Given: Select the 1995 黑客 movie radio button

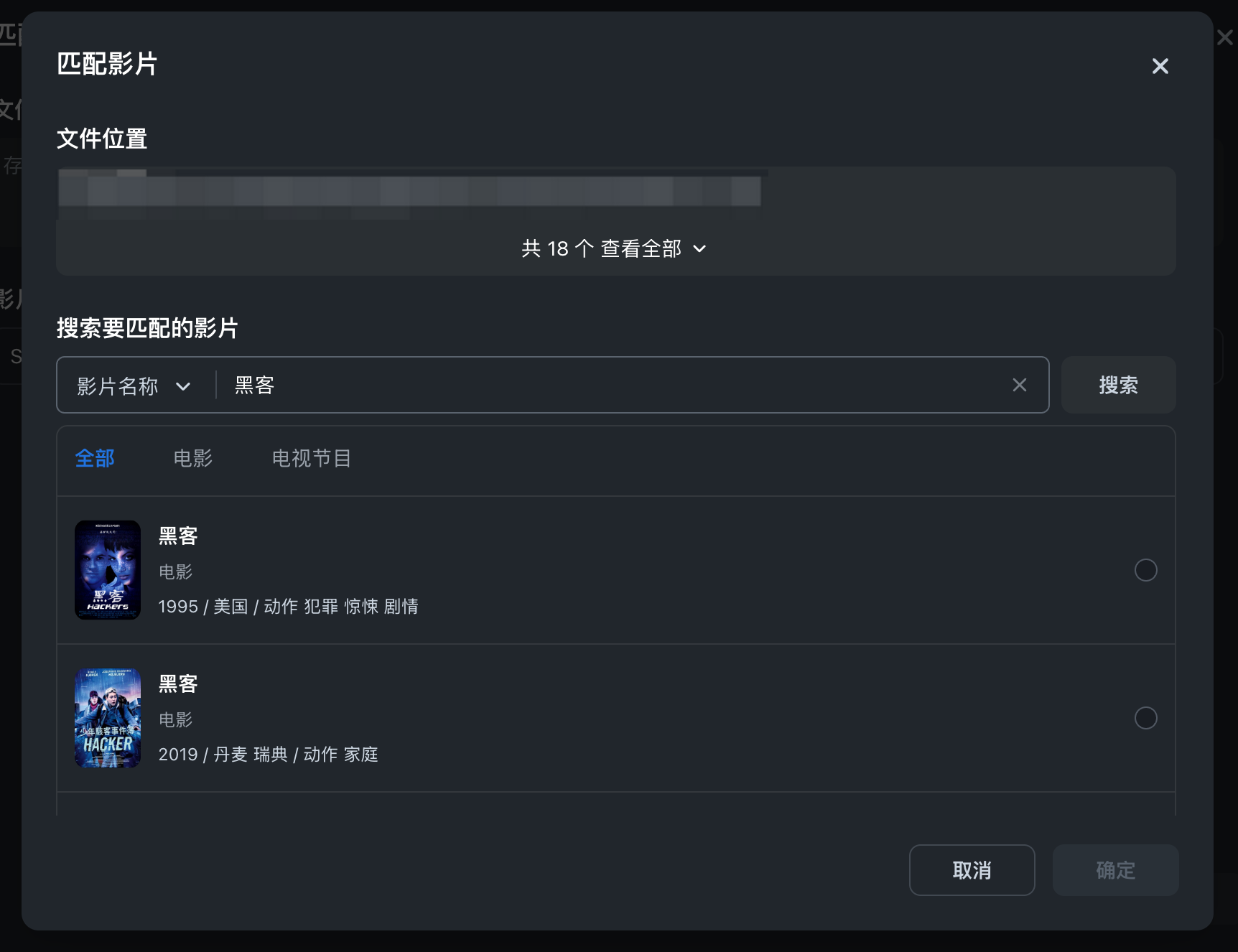Looking at the screenshot, I should pyautogui.click(x=1145, y=570).
